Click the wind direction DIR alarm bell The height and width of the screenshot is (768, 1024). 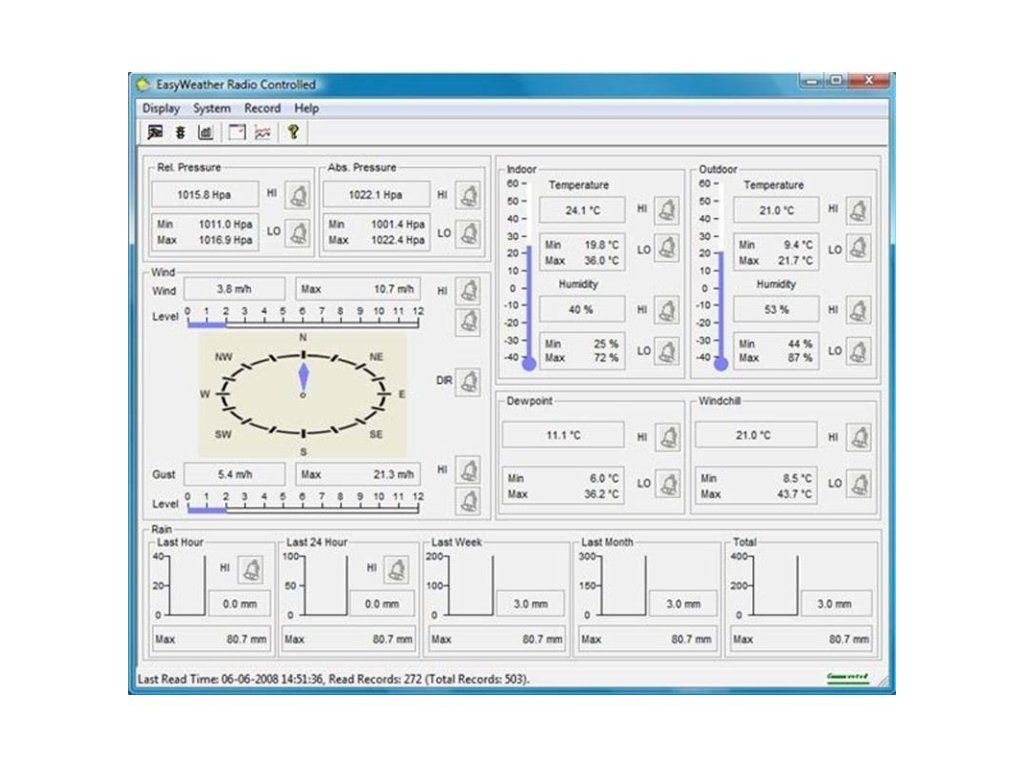[467, 382]
